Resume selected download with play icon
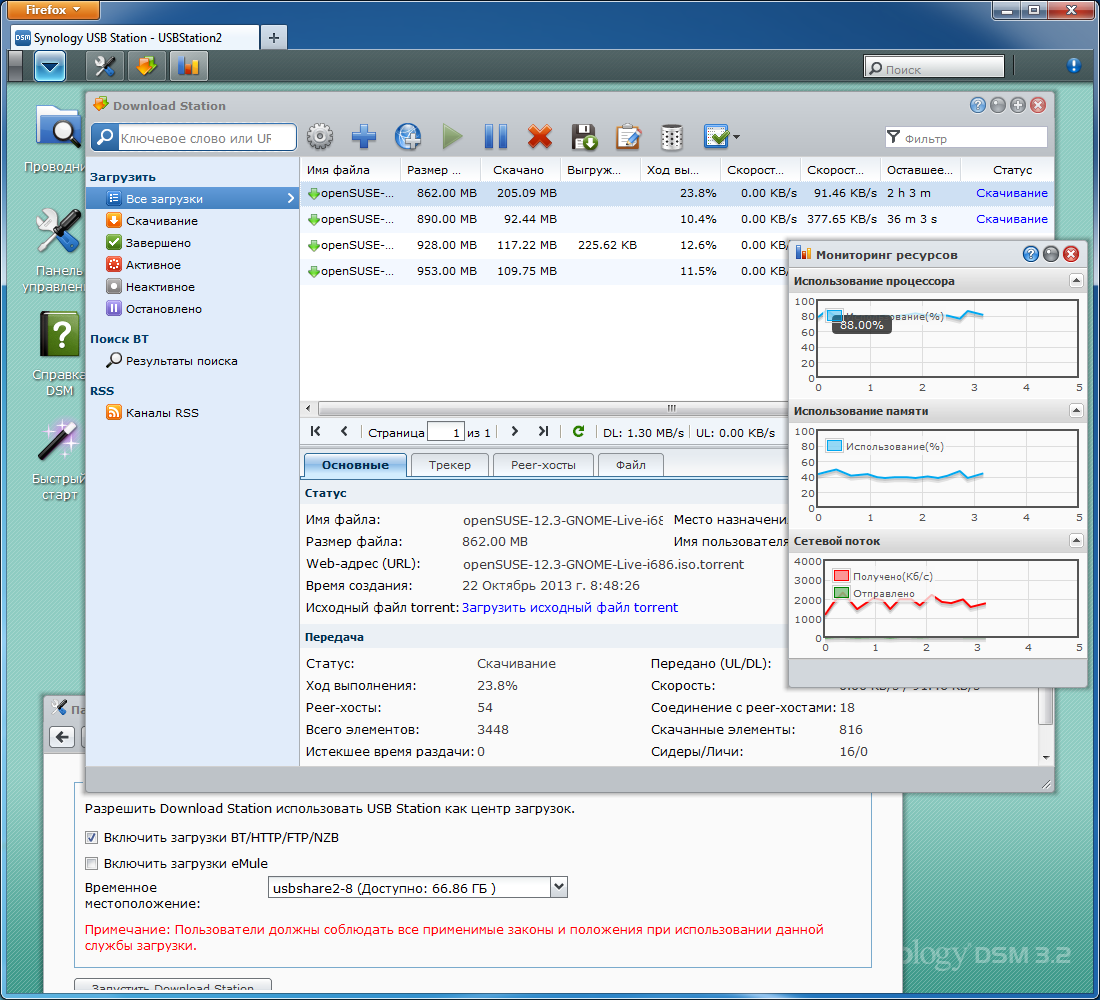Screen dimensions: 1100x1000 [x=452, y=137]
